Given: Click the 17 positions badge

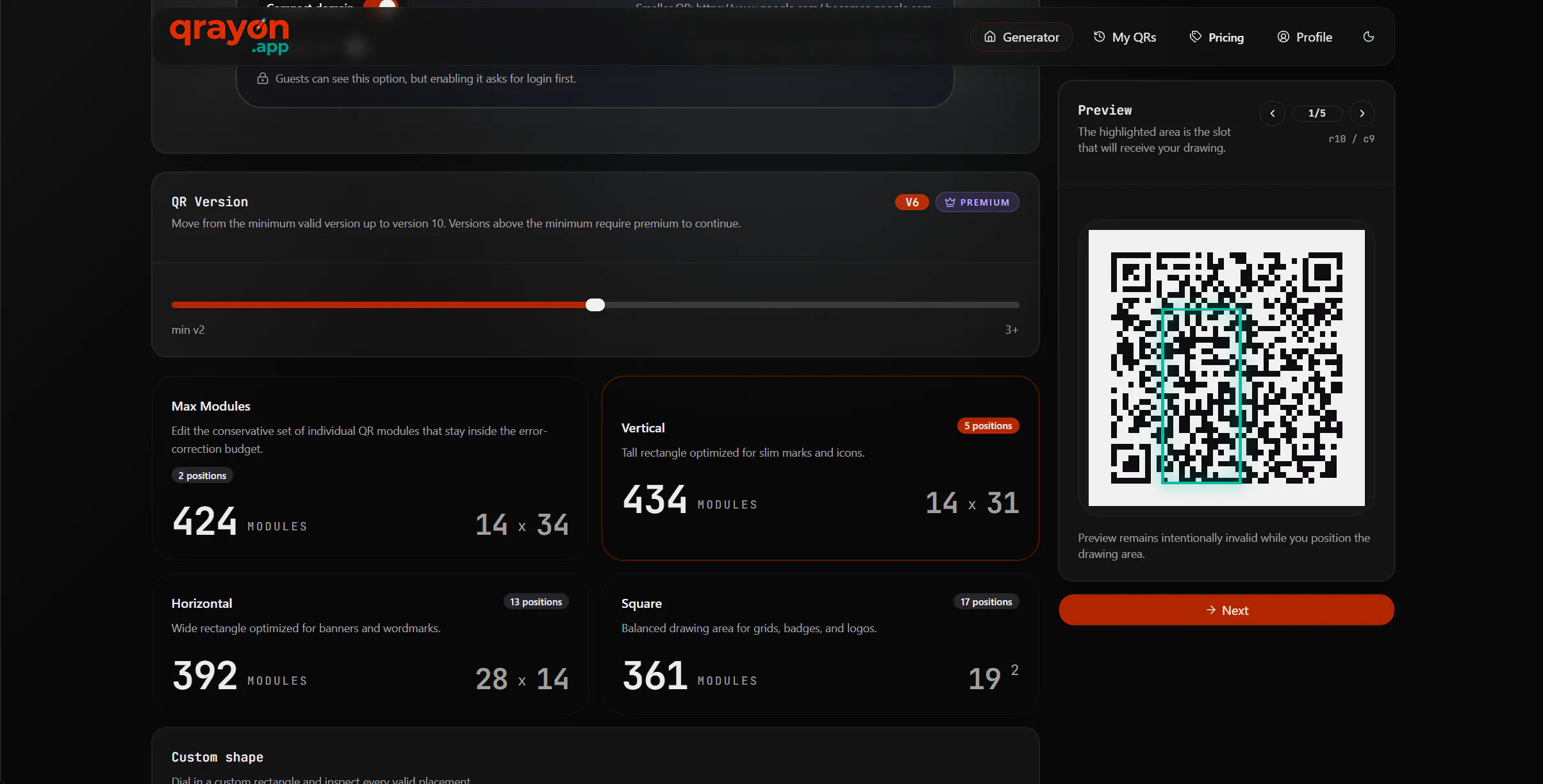Looking at the screenshot, I should click(986, 602).
